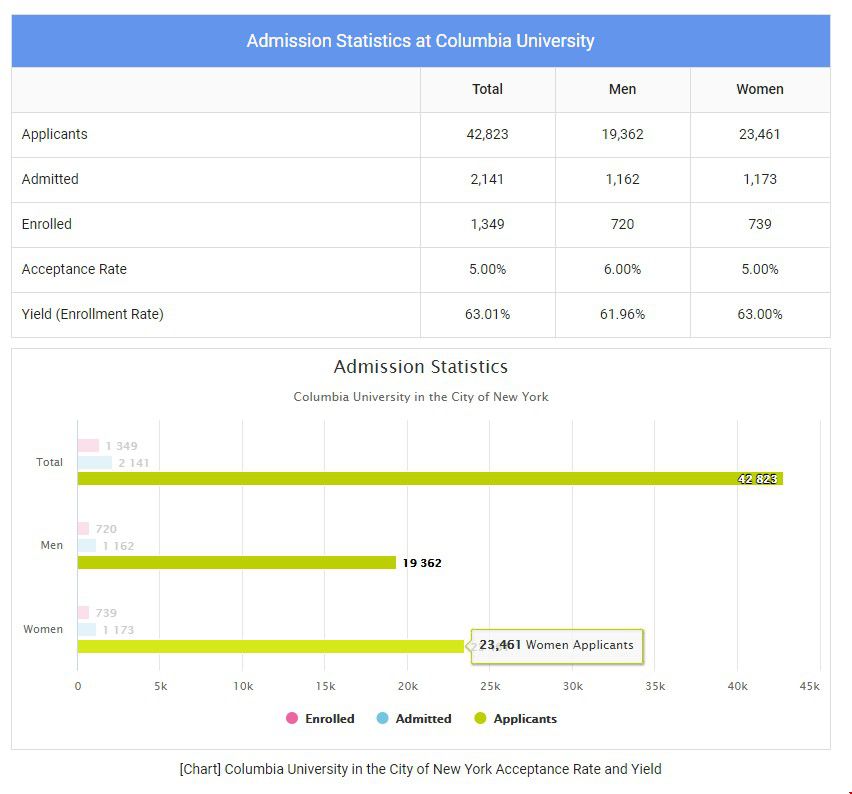Click the Men enrolled pink bar
The image size is (852, 794).
(83, 528)
